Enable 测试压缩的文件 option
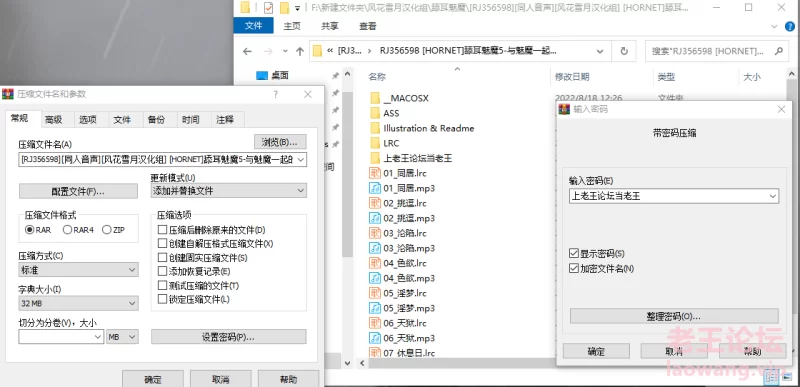This screenshot has width=800, height=387. tap(162, 286)
